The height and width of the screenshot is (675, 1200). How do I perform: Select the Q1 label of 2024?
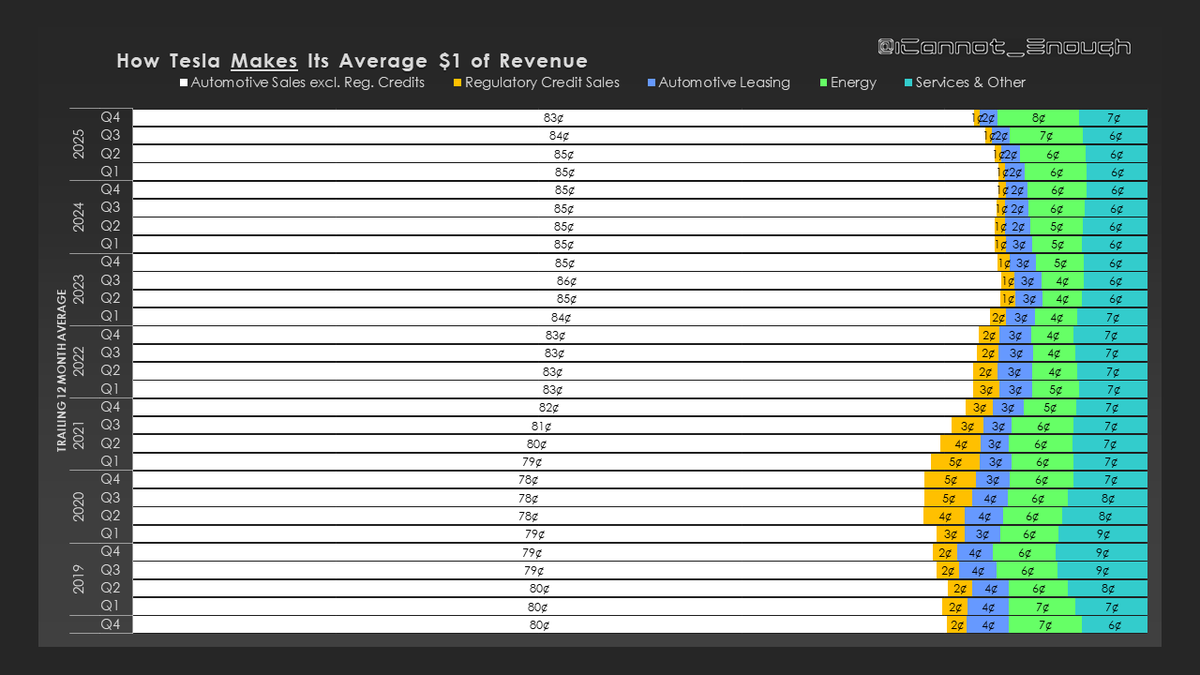pos(111,244)
